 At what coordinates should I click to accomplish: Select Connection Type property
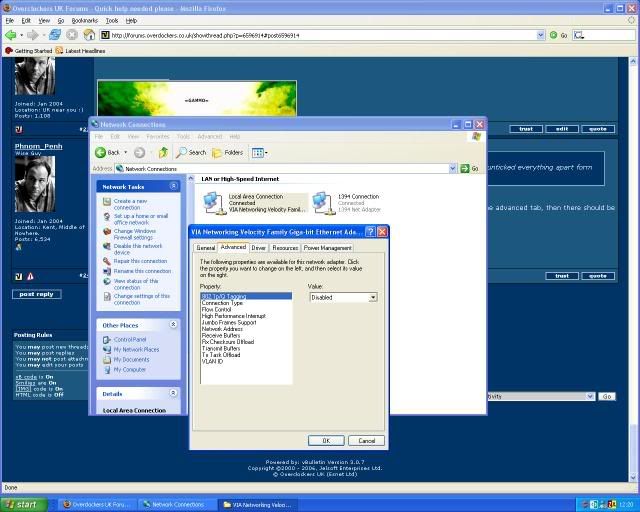[x=222, y=303]
